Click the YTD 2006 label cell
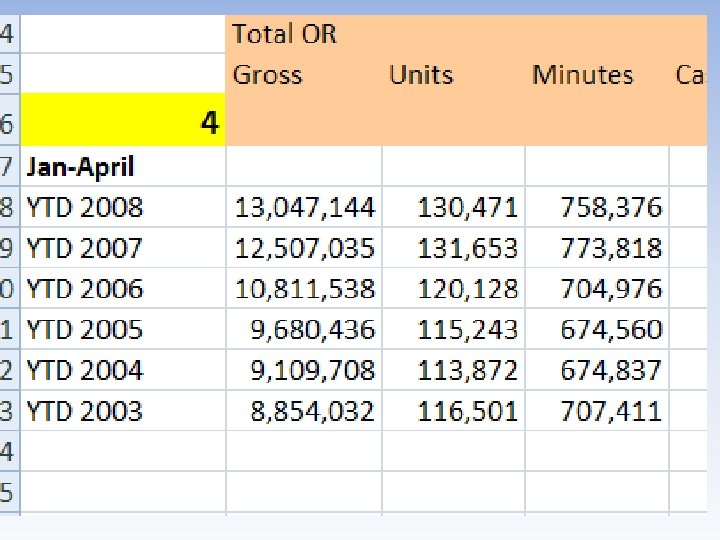The width and height of the screenshot is (720, 540). (85, 289)
